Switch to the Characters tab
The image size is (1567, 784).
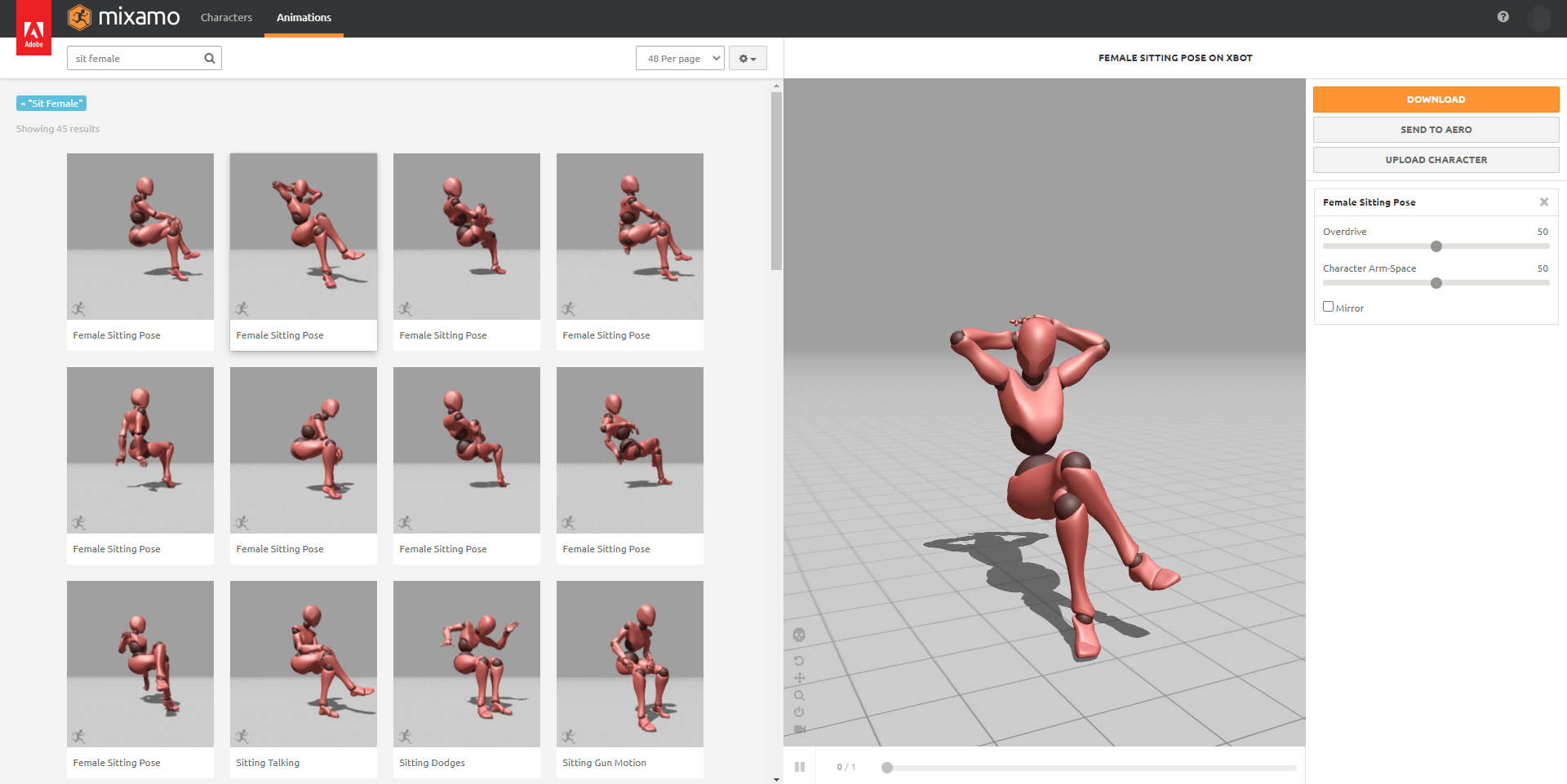tap(227, 18)
